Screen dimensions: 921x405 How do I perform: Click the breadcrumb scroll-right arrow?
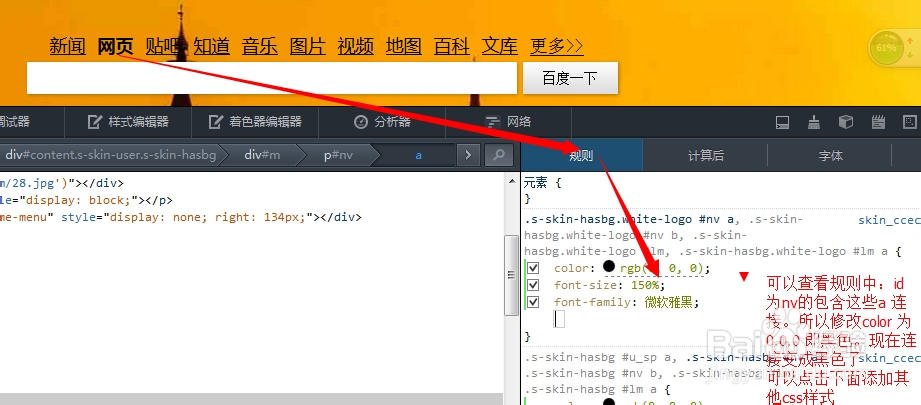(x=468, y=155)
